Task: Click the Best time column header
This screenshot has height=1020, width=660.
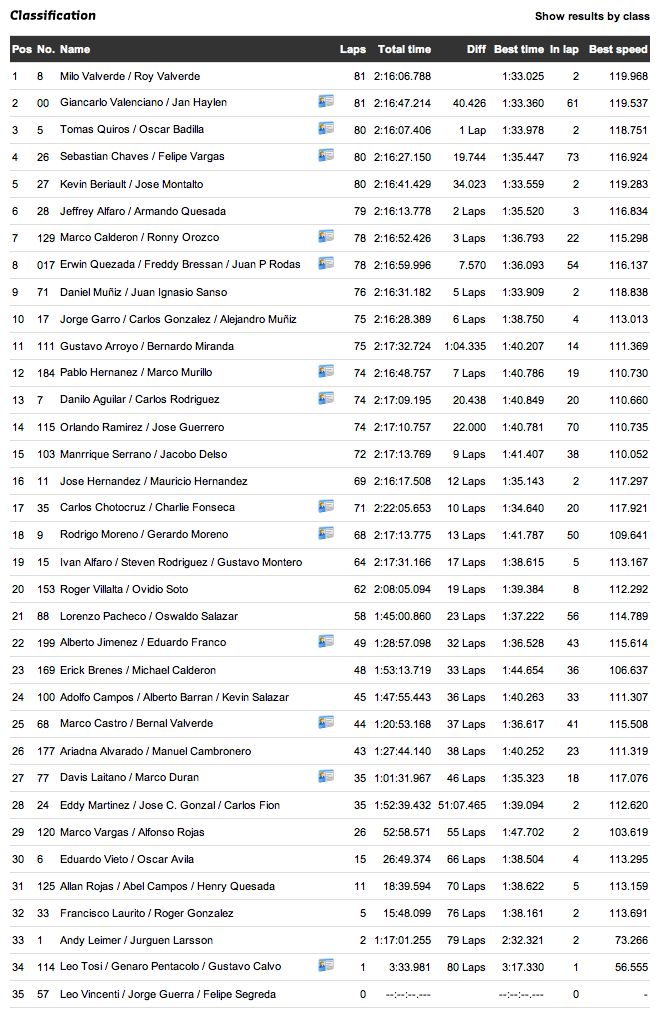Action: coord(519,49)
